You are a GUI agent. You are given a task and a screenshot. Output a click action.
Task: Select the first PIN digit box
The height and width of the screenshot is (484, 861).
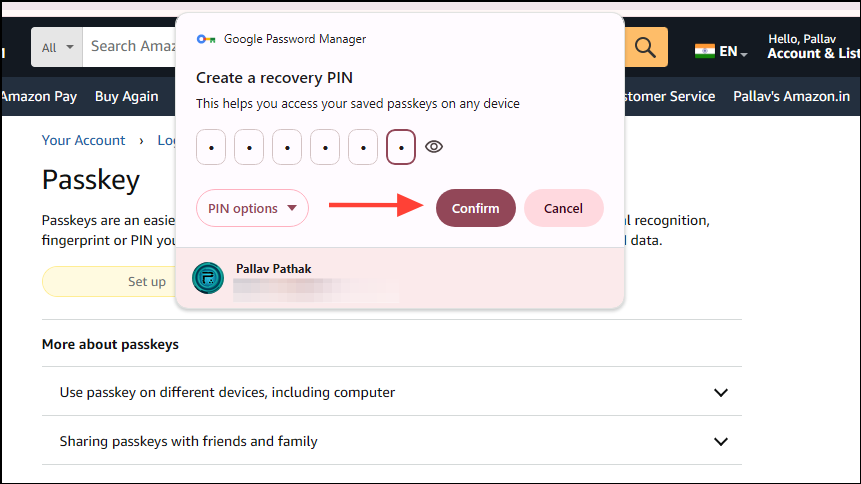(211, 147)
